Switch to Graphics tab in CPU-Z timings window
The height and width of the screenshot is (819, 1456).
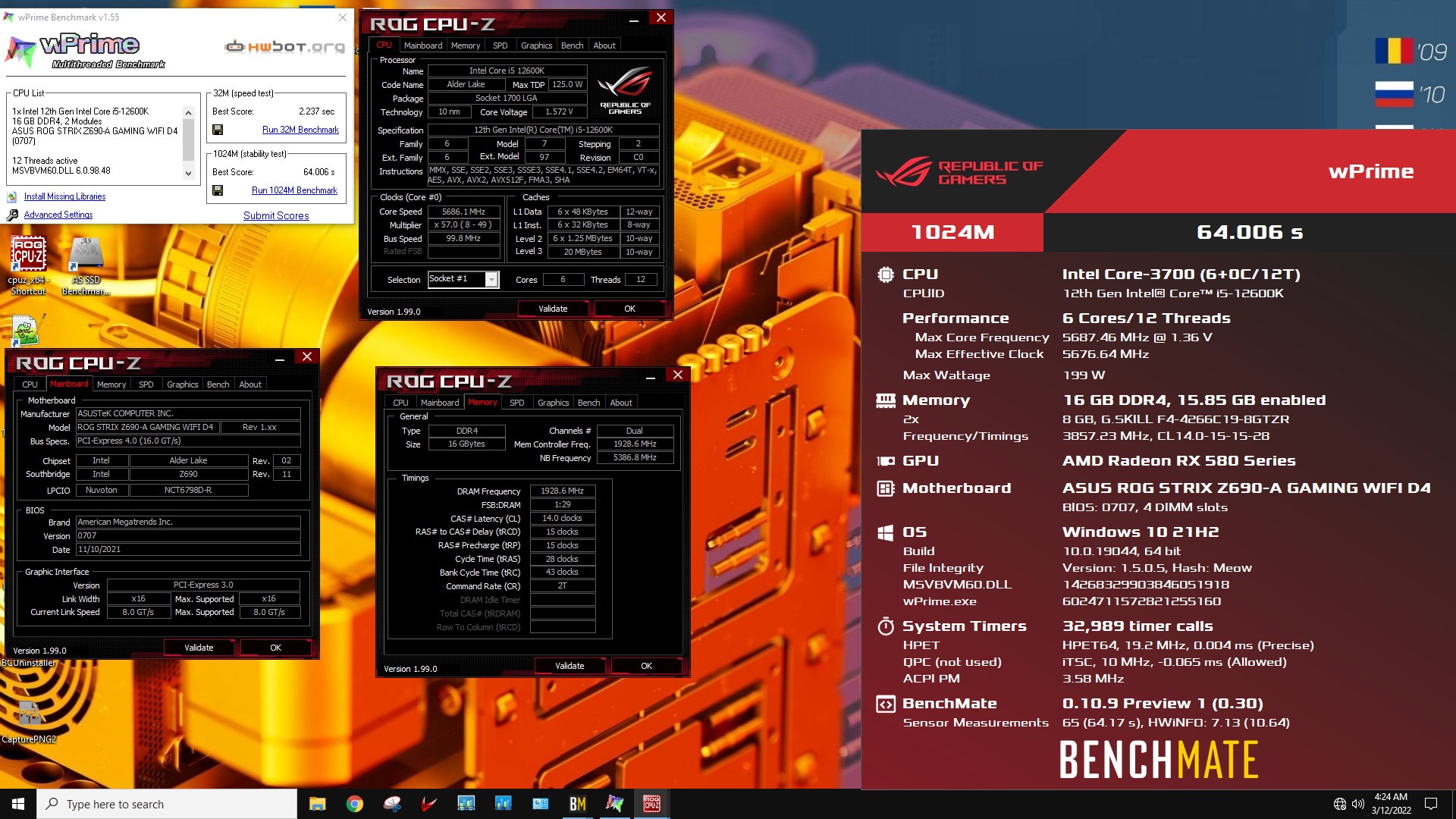tap(553, 403)
